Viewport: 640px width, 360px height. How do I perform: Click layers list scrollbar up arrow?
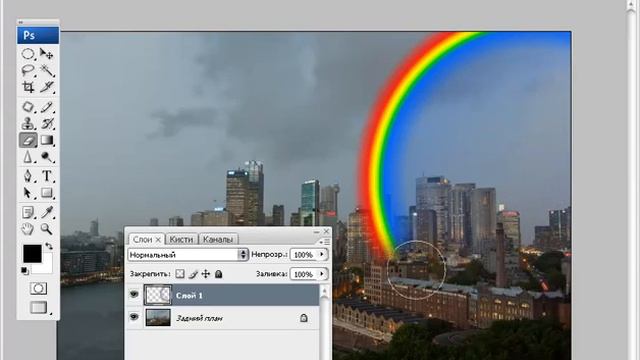[324, 291]
